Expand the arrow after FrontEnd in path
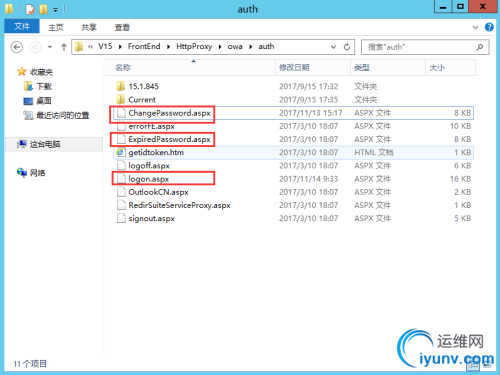Screen dimensions: 500x375 coord(168,47)
